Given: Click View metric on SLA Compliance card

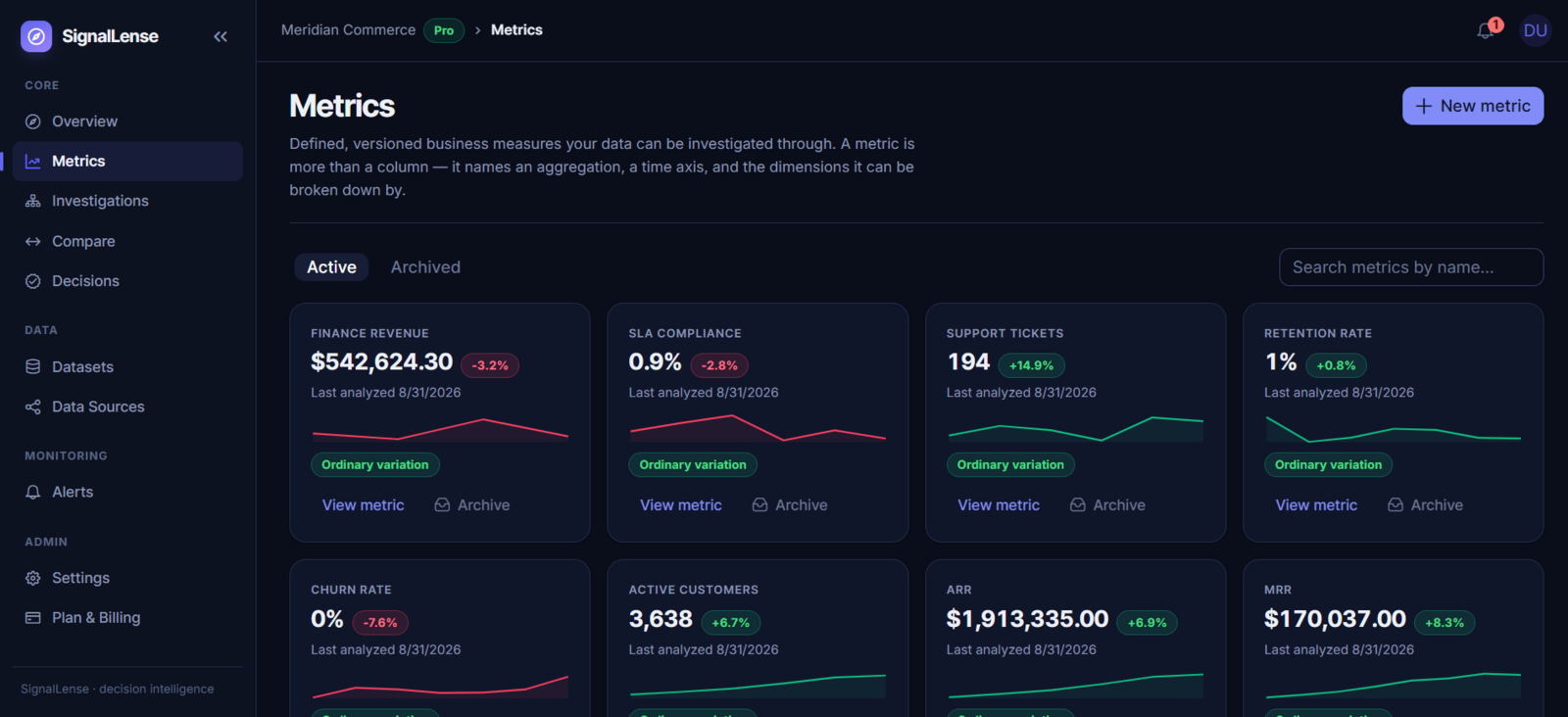Looking at the screenshot, I should click(680, 505).
